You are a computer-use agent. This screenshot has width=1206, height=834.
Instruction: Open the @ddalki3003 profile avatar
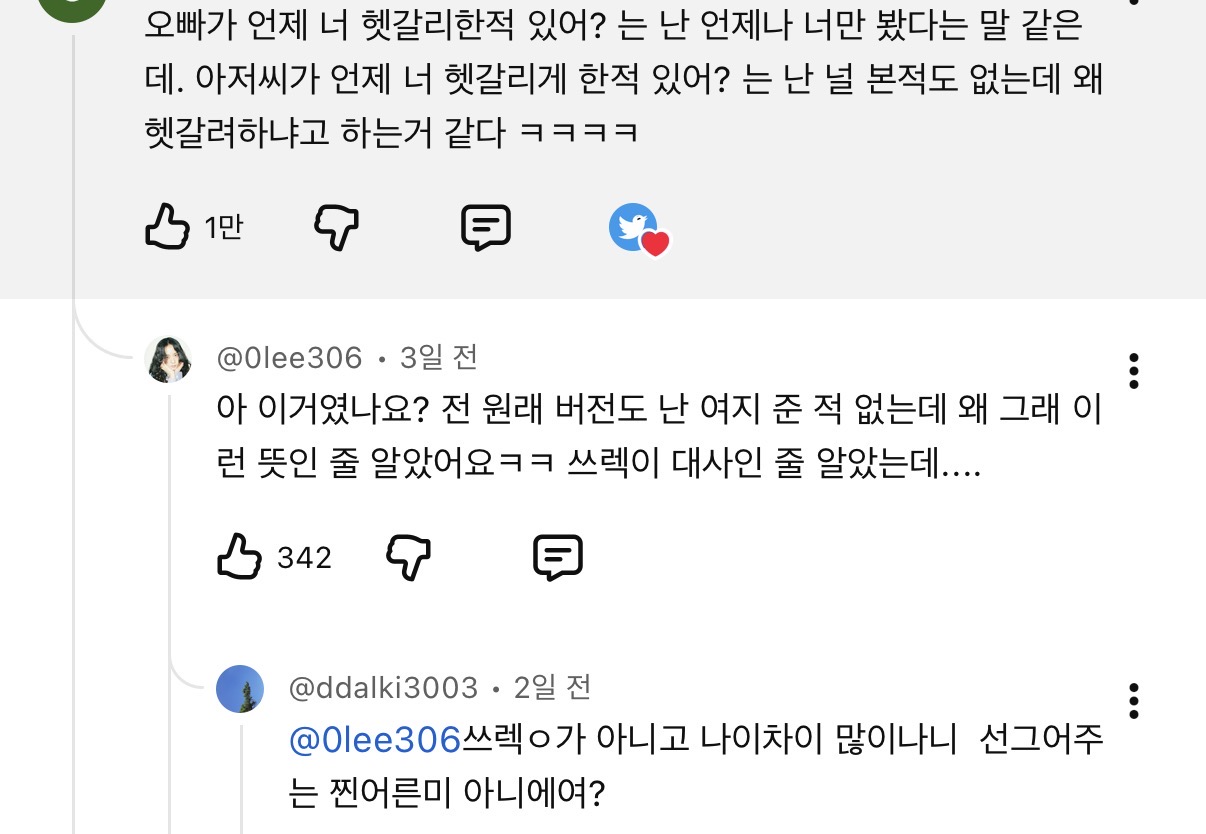point(240,689)
